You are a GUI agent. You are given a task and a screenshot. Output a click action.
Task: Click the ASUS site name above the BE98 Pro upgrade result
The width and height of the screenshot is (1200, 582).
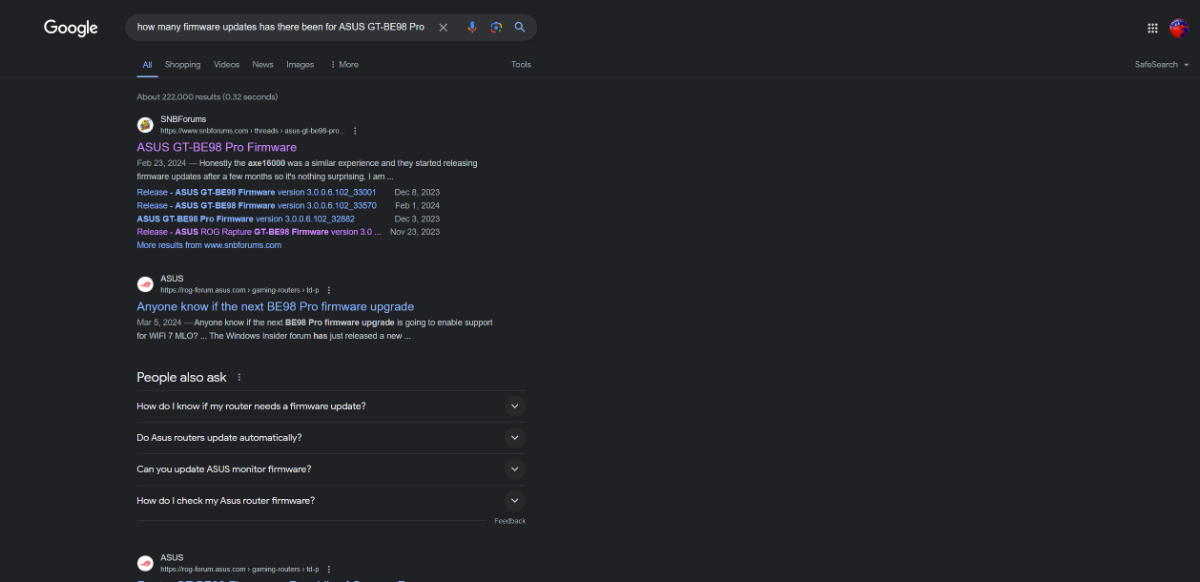coord(172,278)
